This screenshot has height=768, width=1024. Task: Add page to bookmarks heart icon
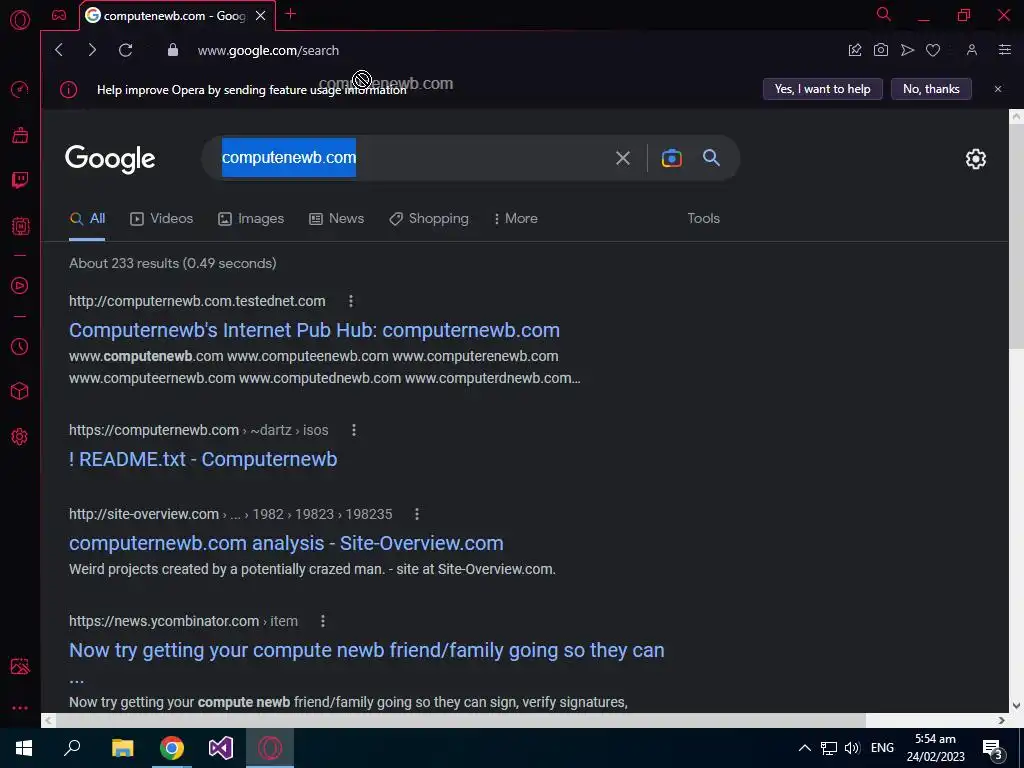pyautogui.click(x=933, y=50)
